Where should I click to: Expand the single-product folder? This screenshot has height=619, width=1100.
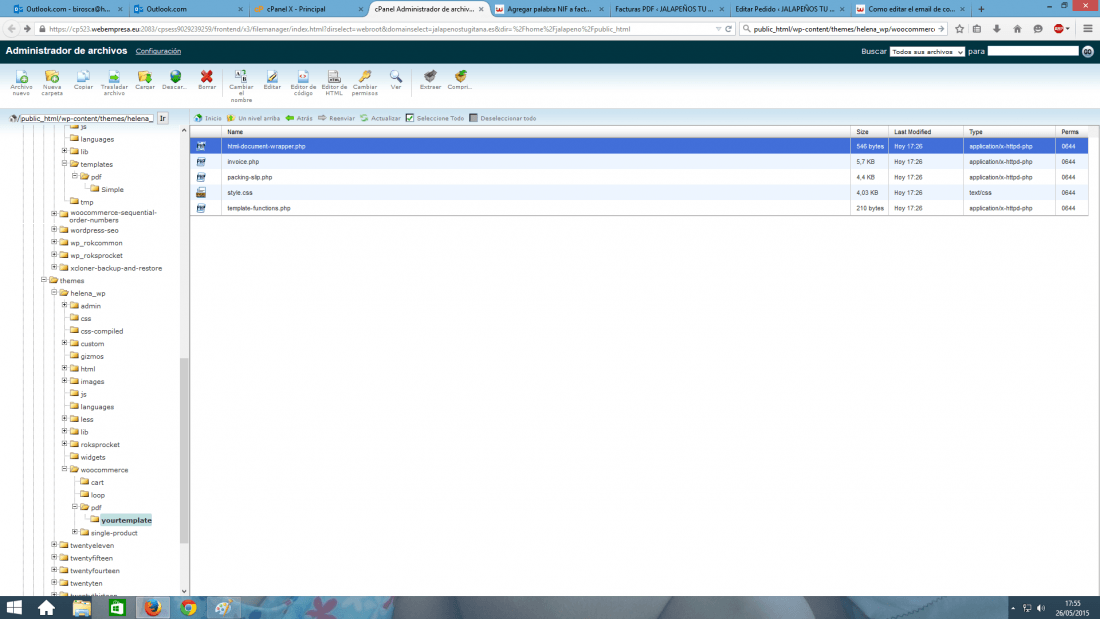[75, 533]
